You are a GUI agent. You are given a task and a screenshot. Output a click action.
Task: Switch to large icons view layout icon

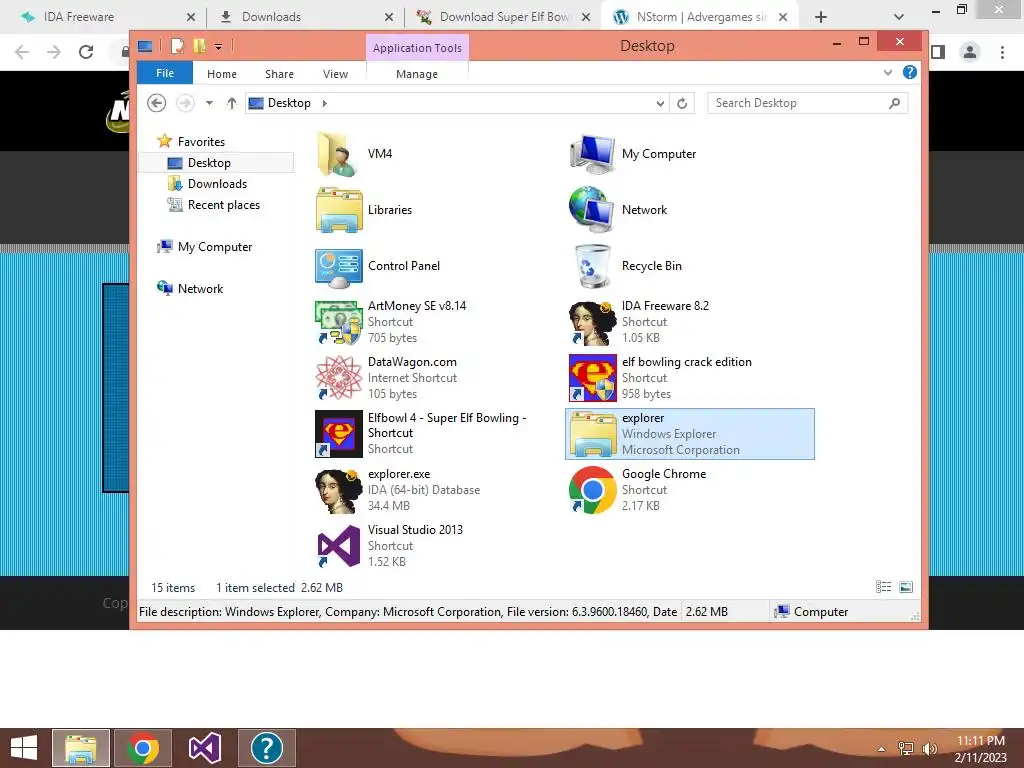pos(906,587)
